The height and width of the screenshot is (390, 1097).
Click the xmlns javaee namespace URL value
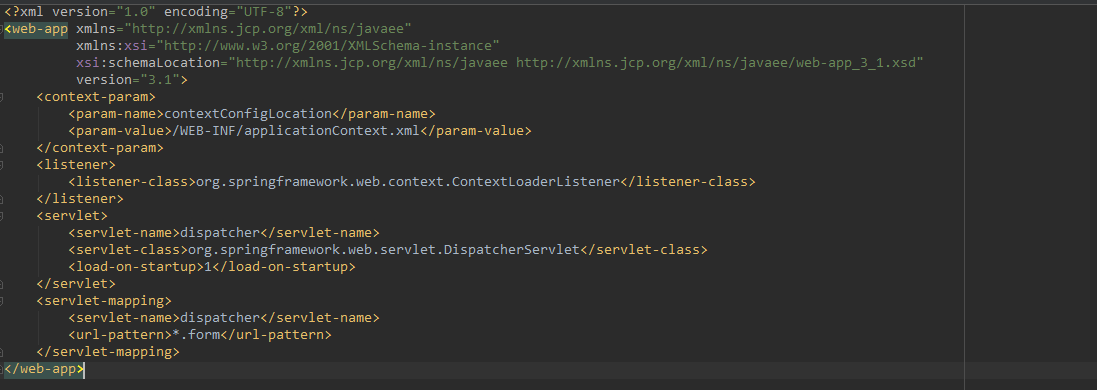tap(268, 29)
